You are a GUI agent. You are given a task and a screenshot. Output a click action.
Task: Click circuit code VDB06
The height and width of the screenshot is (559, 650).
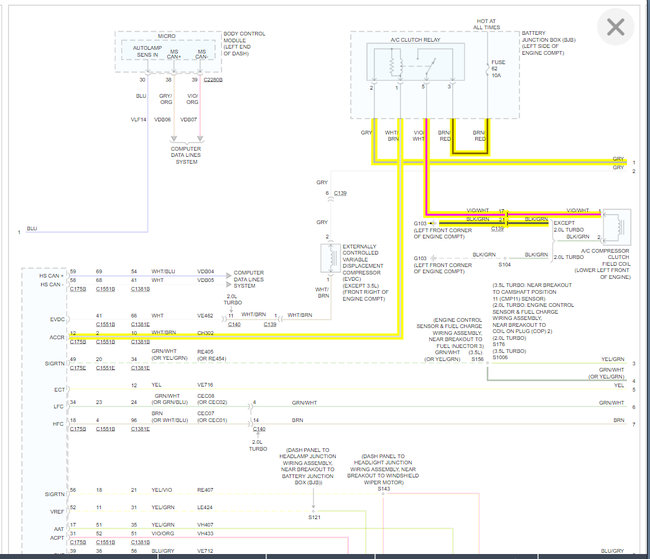[x=162, y=119]
